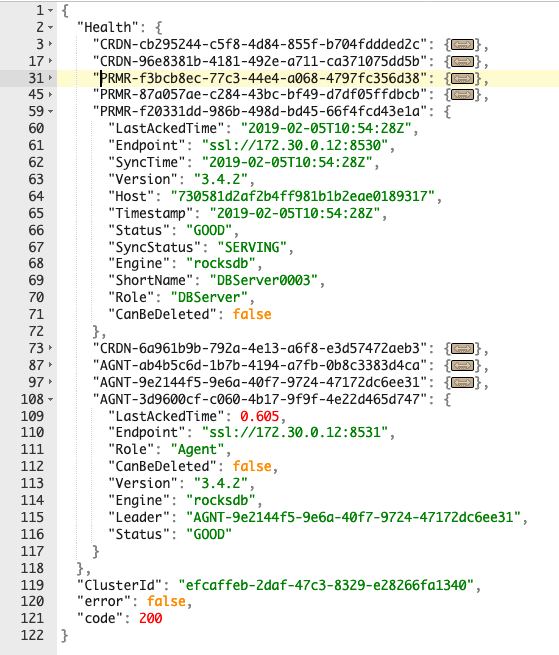Unfold line 3 gutter arrow
This screenshot has width=559, height=655.
point(51,43)
